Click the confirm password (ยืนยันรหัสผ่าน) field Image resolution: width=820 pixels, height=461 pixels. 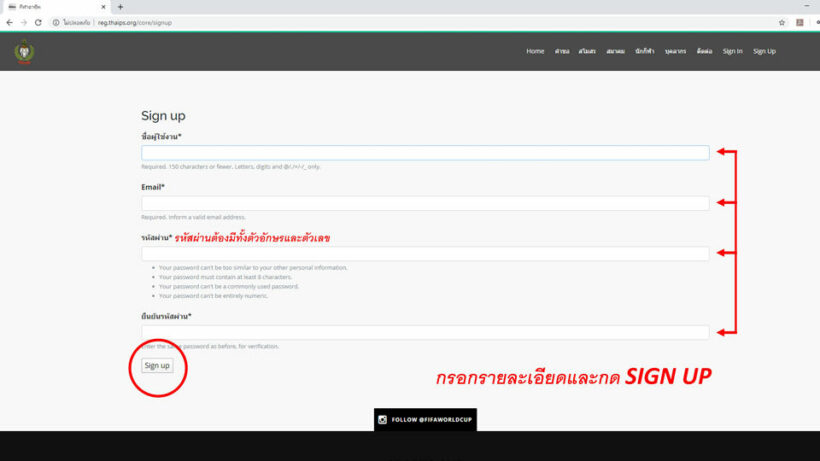[425, 332]
